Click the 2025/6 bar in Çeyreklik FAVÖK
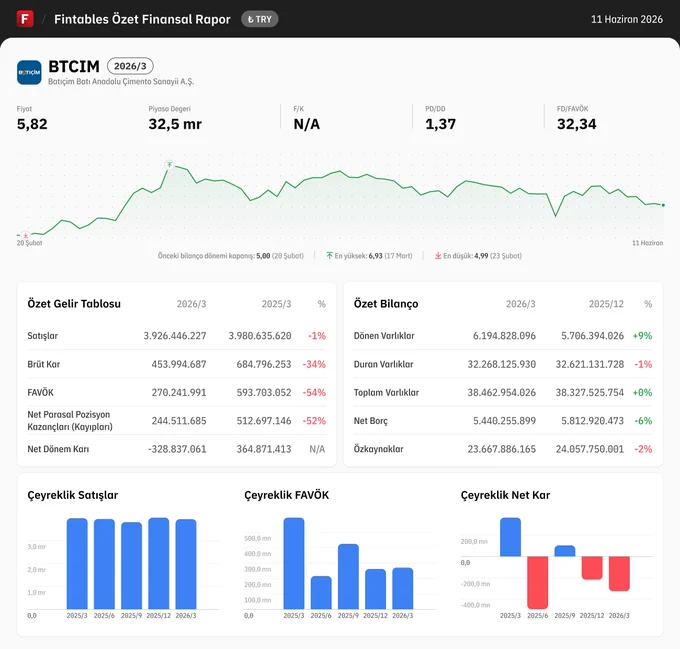 (321, 593)
